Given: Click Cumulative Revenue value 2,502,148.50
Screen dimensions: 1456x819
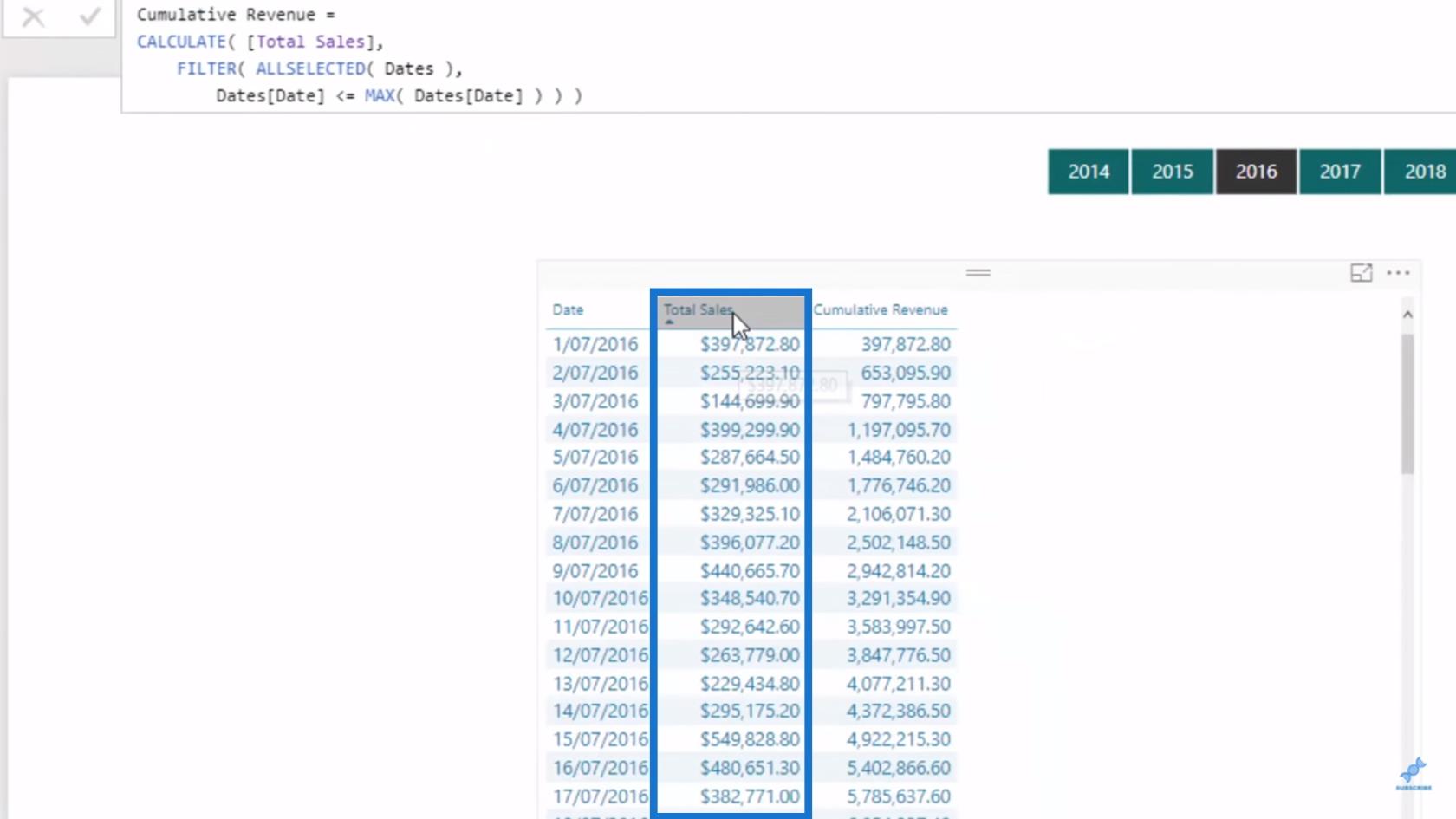Looking at the screenshot, I should [899, 543].
